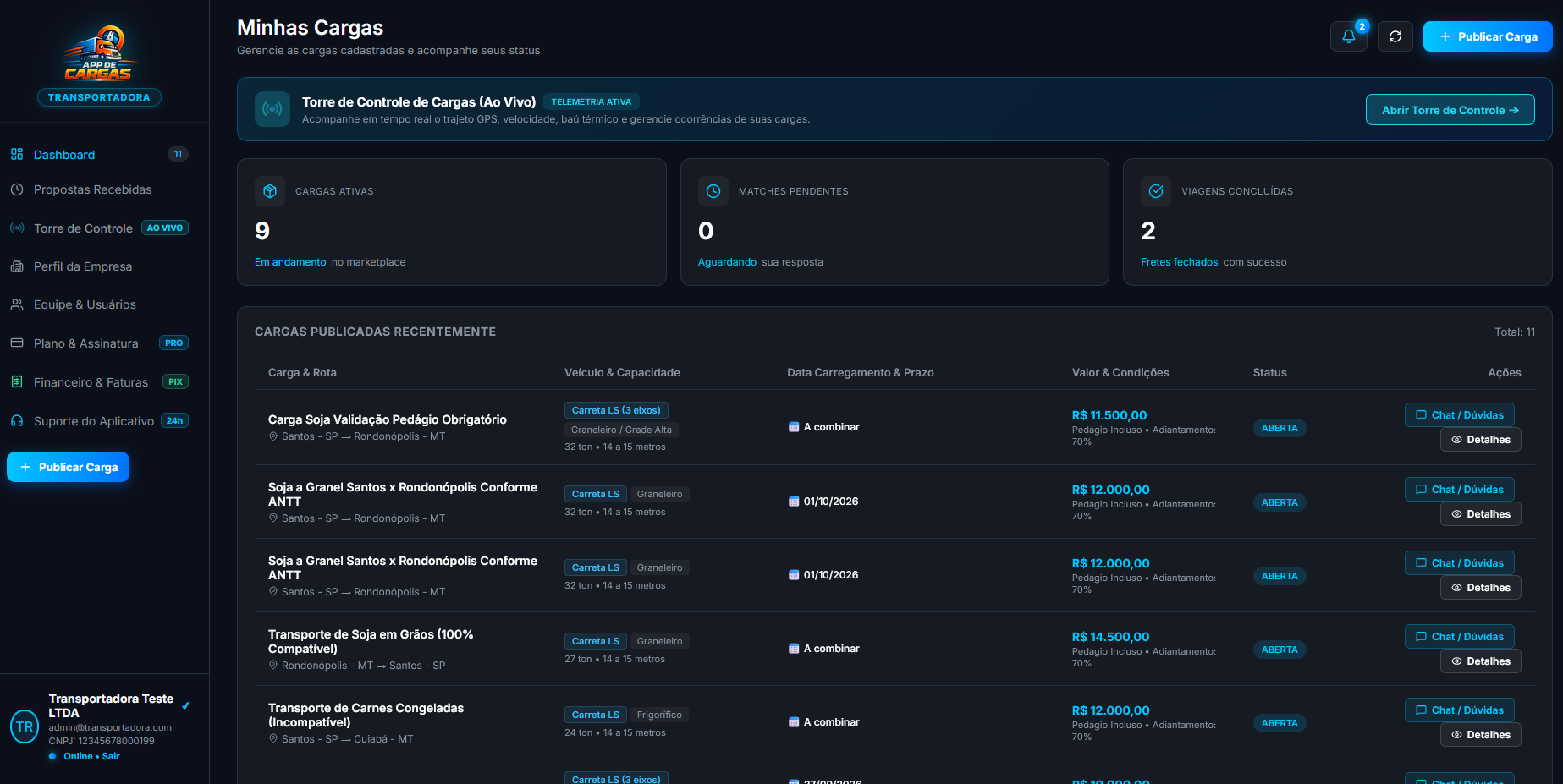View Detalhes of Transporte de Carnes Congeladas
This screenshot has width=1563, height=784.
pyautogui.click(x=1480, y=735)
